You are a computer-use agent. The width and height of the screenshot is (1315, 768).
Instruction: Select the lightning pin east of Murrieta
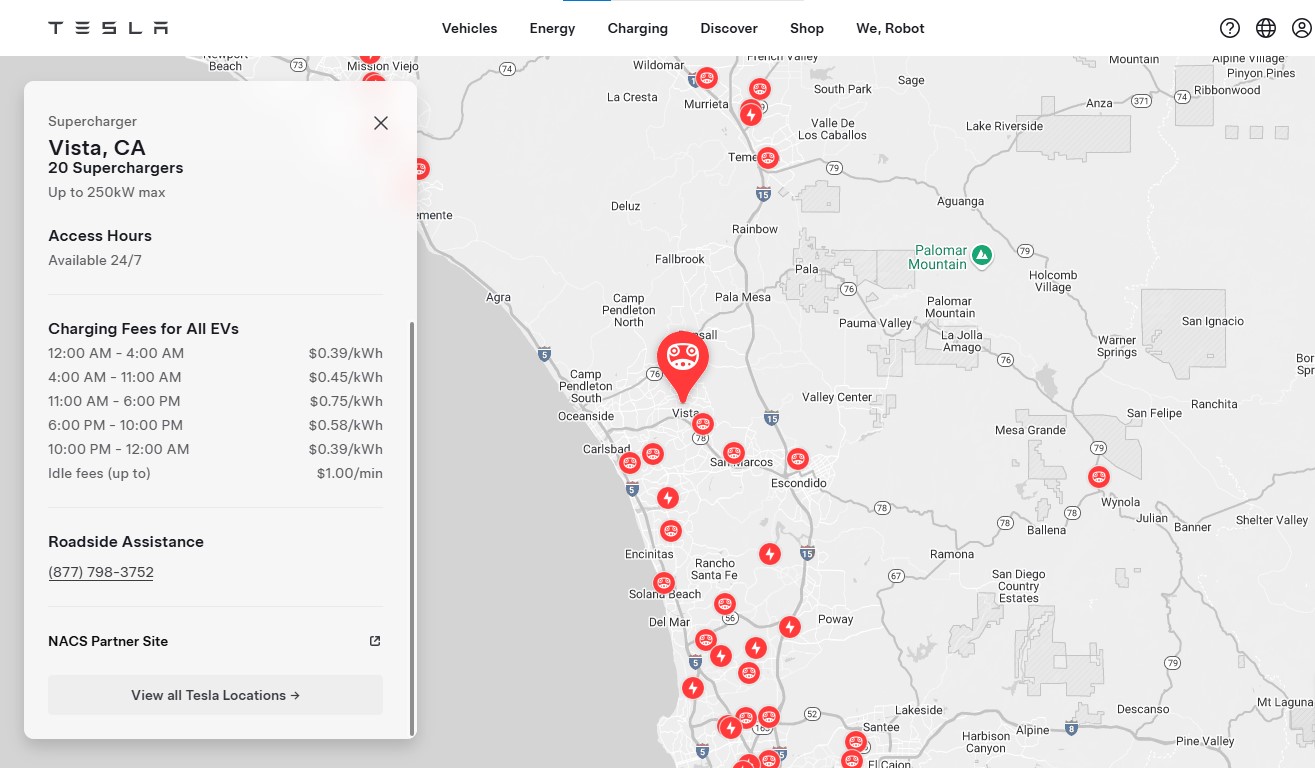pyautogui.click(x=751, y=115)
